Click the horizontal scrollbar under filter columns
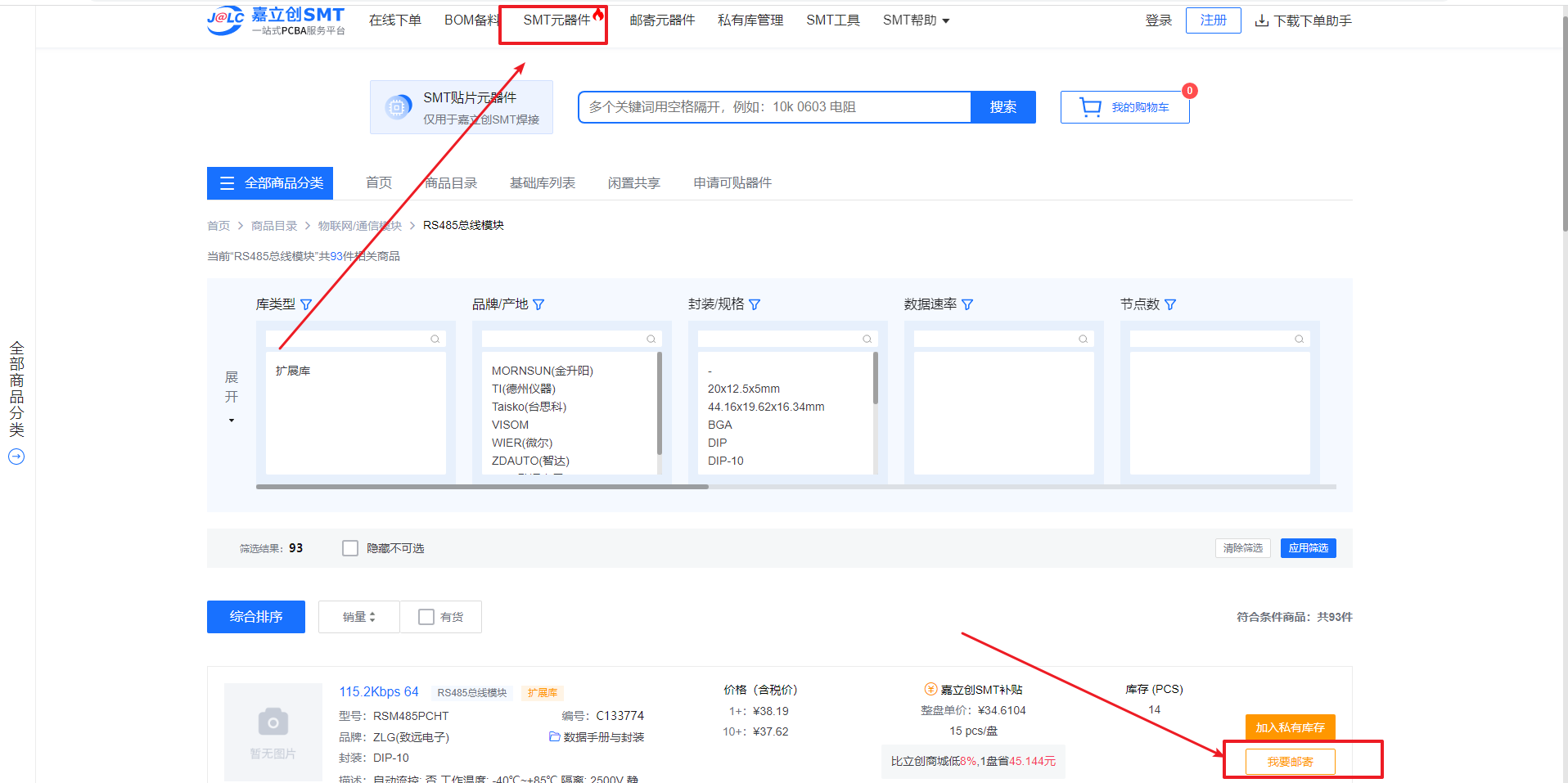The width and height of the screenshot is (1568, 783). coord(482,487)
